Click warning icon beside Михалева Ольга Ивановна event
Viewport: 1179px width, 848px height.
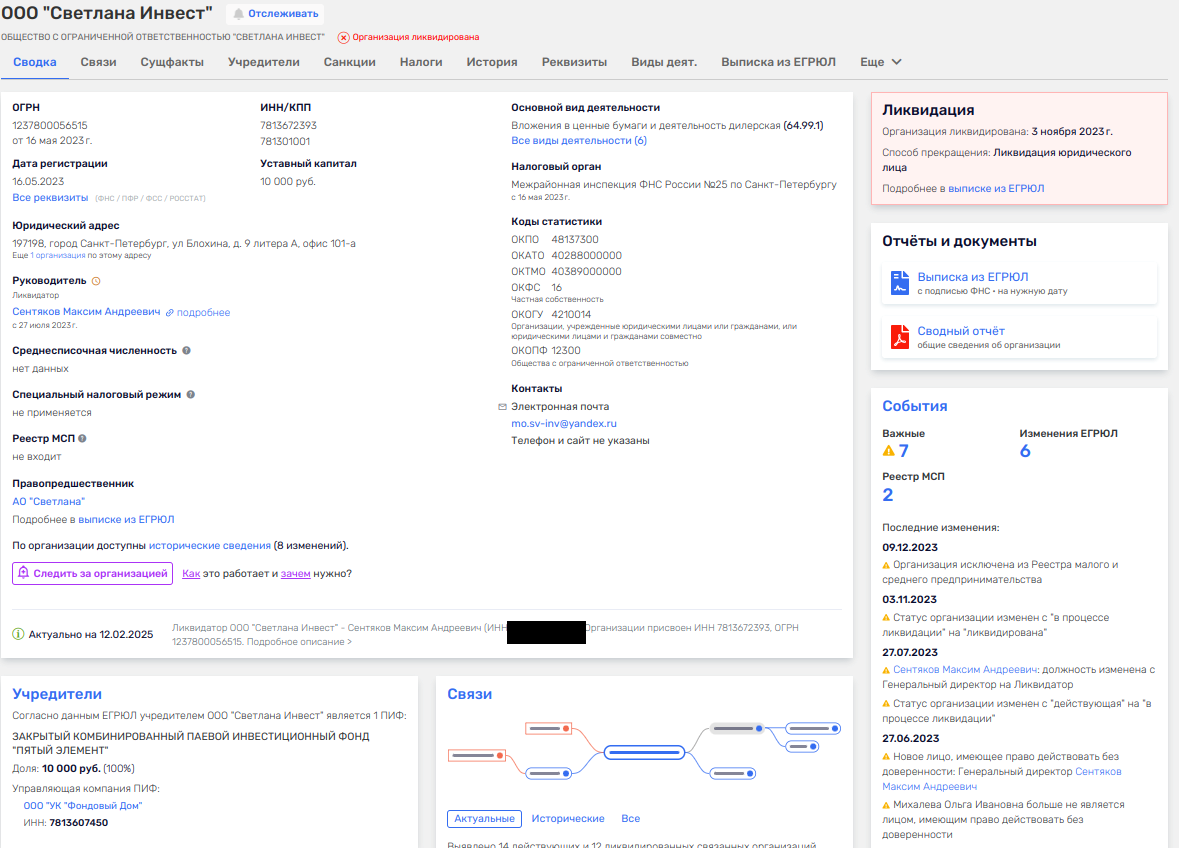pyautogui.click(x=886, y=805)
